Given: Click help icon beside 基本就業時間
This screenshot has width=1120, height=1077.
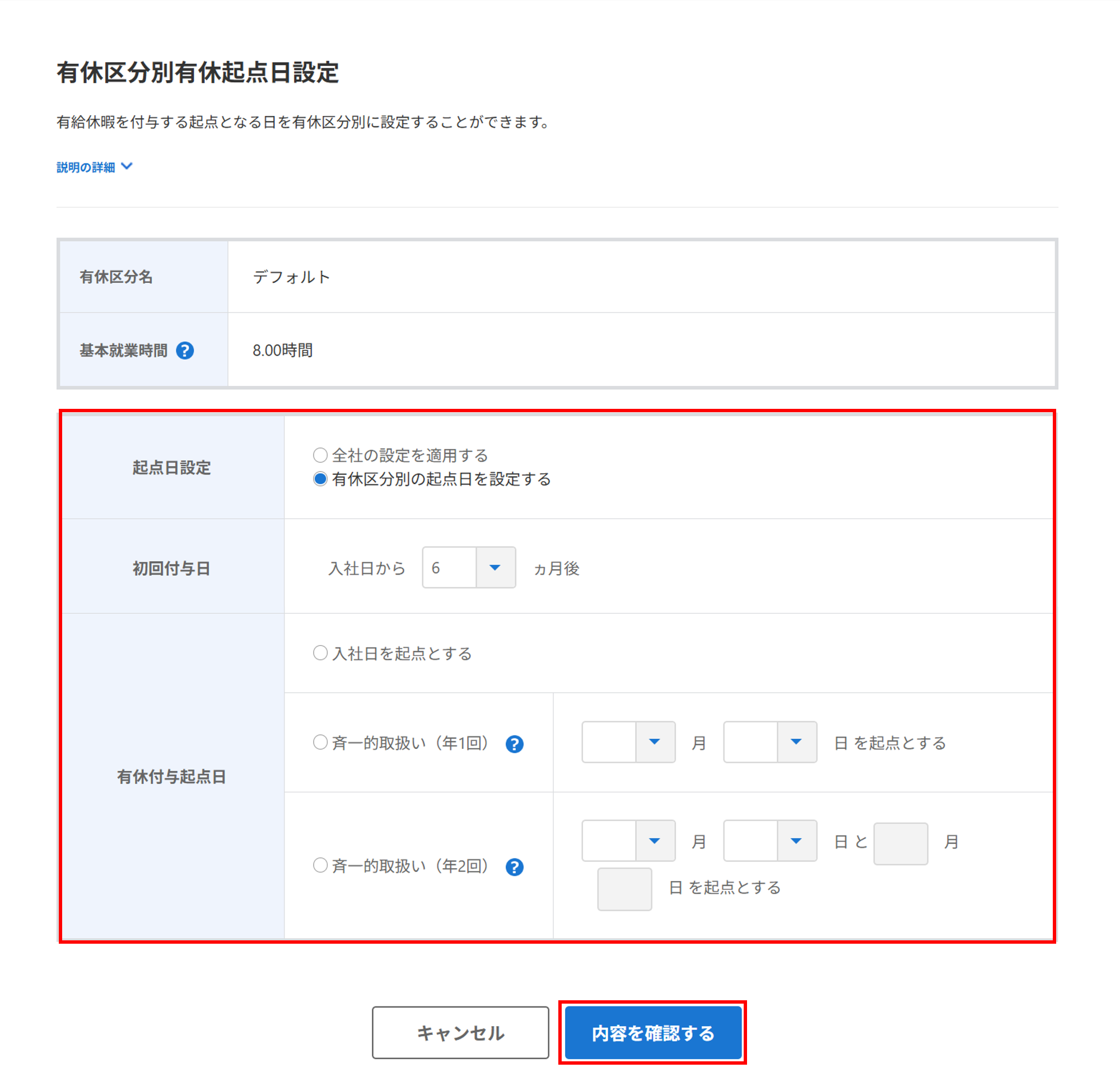Looking at the screenshot, I should [x=185, y=350].
